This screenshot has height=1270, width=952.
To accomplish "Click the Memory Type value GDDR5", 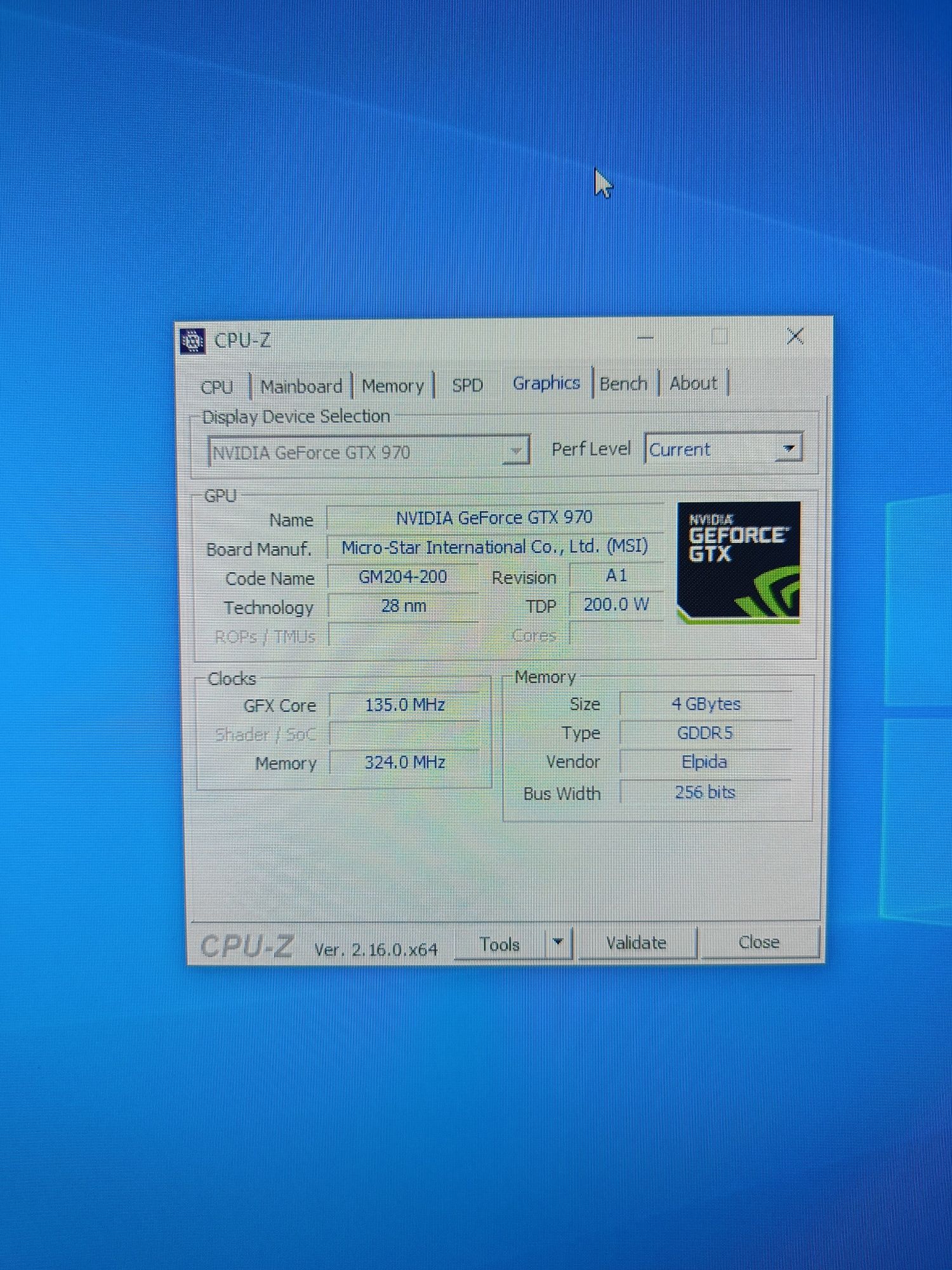I will pos(705,733).
